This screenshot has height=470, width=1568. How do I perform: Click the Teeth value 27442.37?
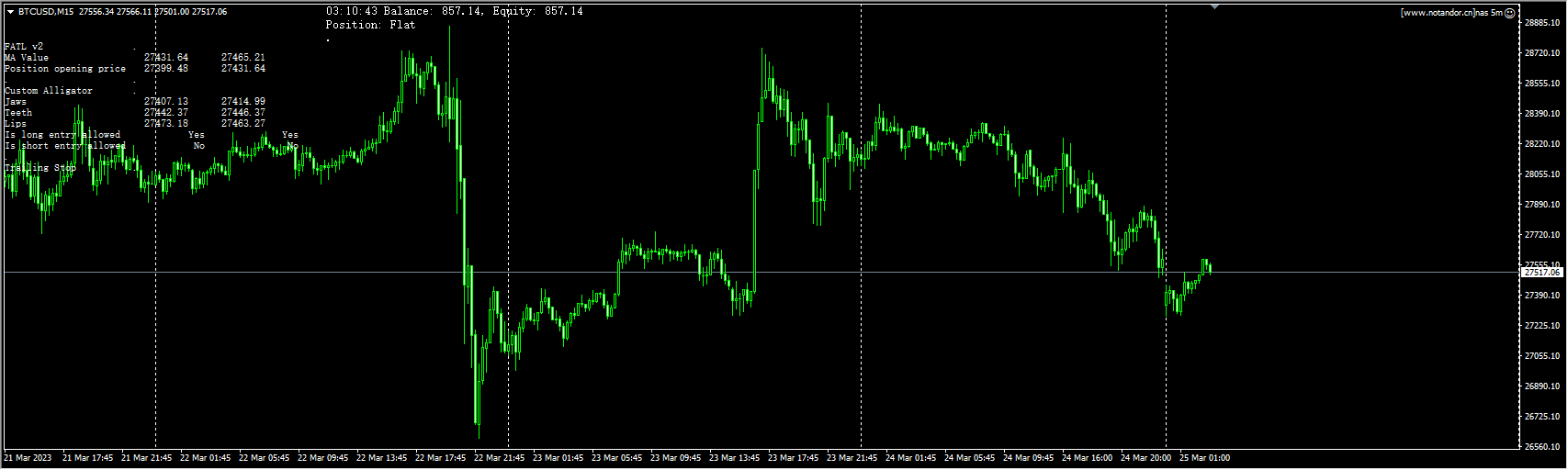click(x=166, y=112)
